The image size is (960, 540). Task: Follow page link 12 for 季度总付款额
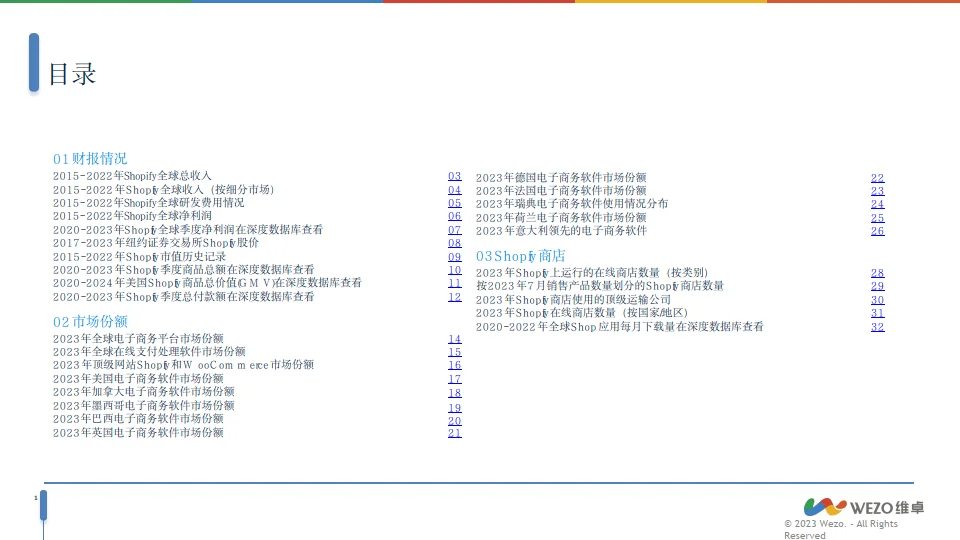tap(454, 297)
